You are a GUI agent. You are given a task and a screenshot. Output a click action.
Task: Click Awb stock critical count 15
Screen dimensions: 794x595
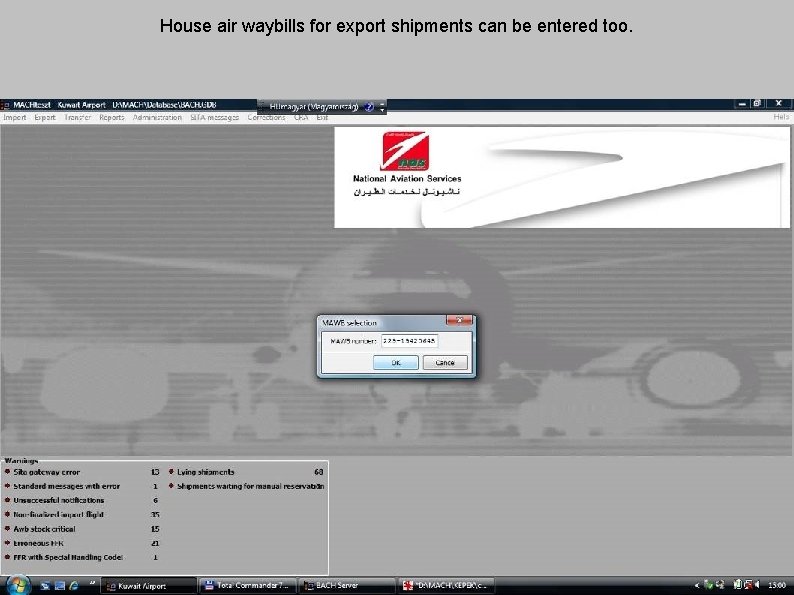click(155, 529)
